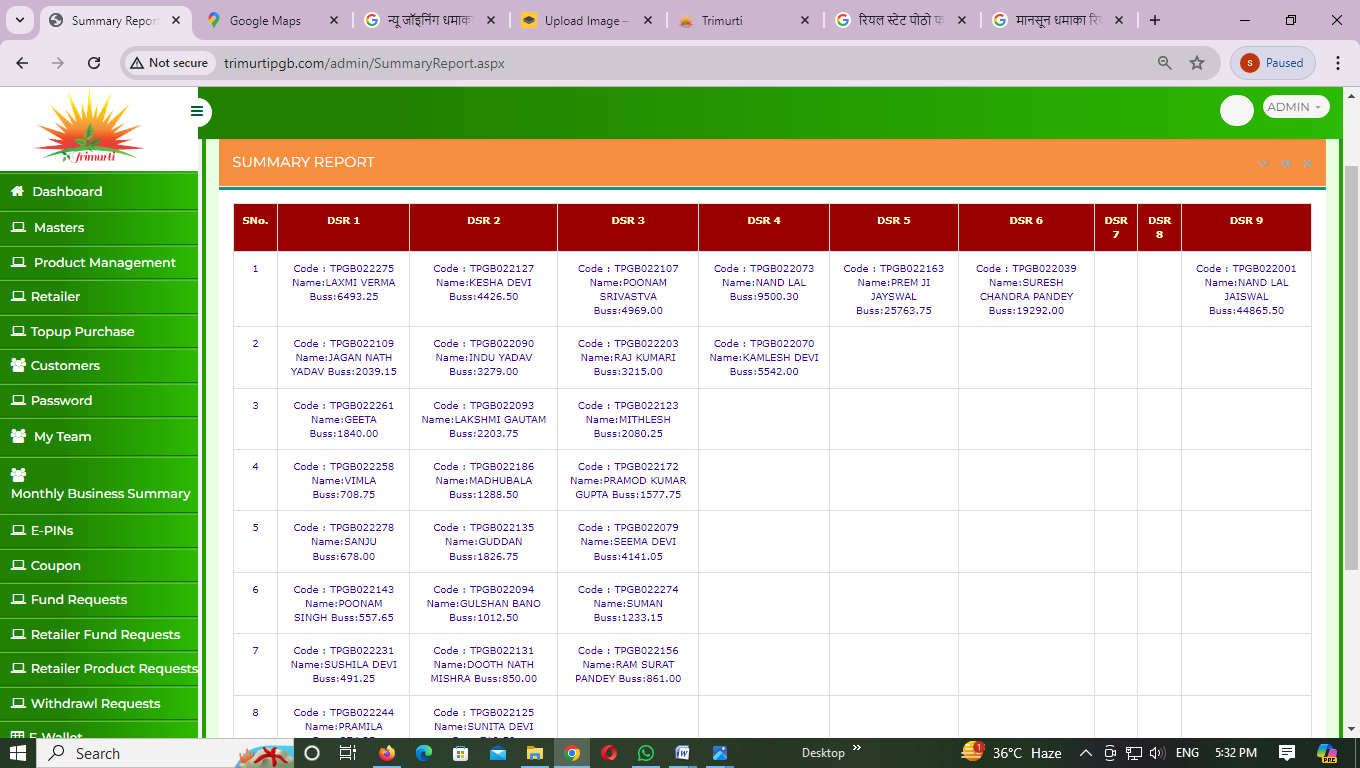The image size is (1360, 768).
Task: Open Product Management from sidebar
Action: tap(104, 263)
